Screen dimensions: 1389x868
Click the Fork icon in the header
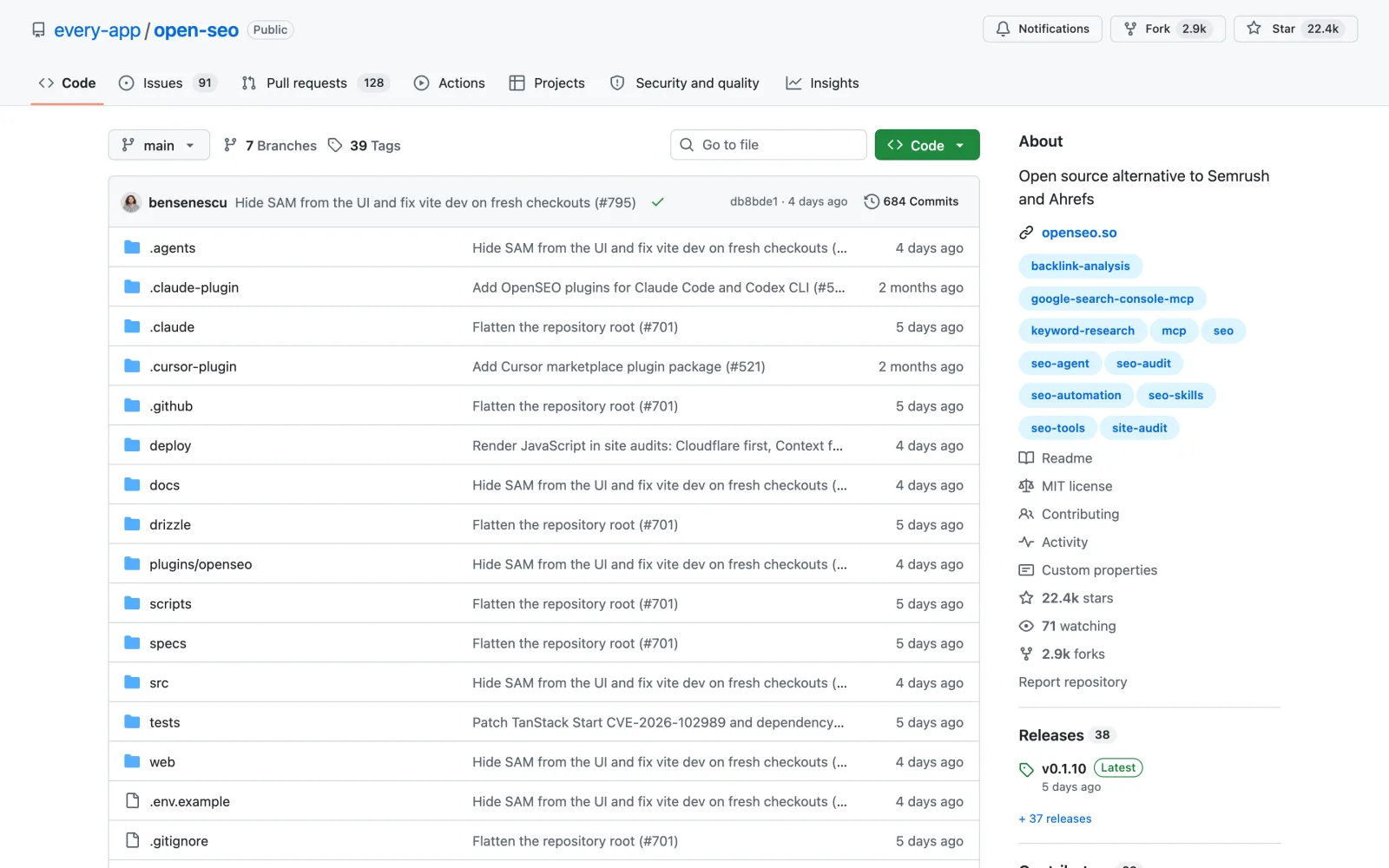(1130, 29)
